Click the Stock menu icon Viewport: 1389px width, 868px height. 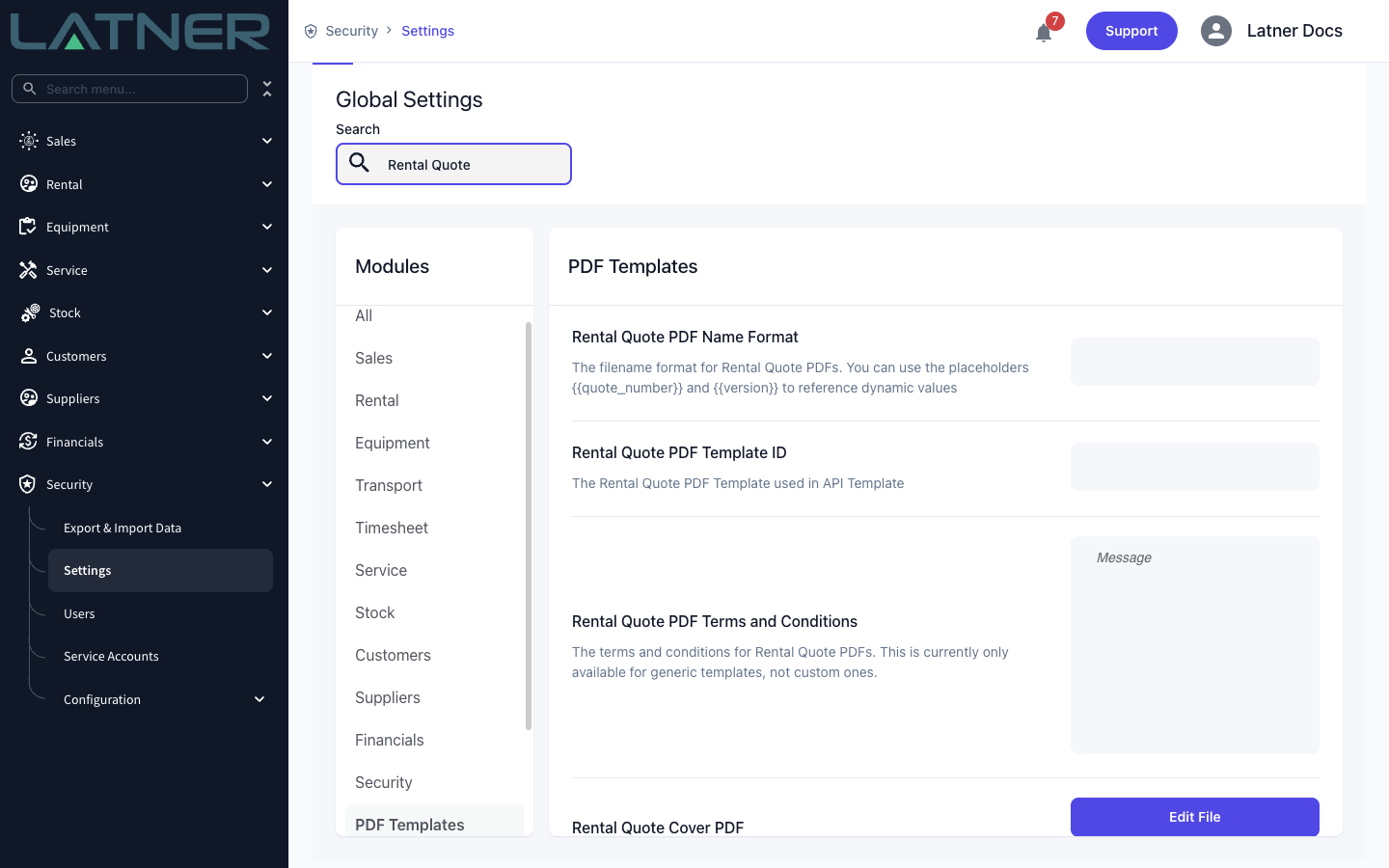pyautogui.click(x=30, y=313)
